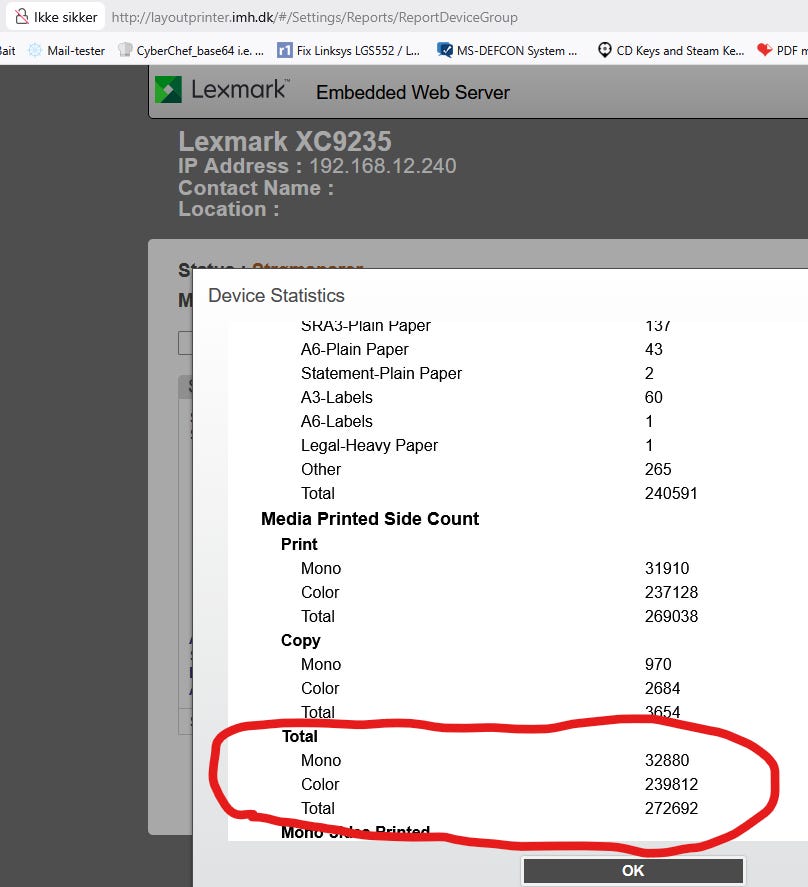The width and height of the screenshot is (808, 887).
Task: Click the Total Mono value 32880
Action: coord(667,760)
